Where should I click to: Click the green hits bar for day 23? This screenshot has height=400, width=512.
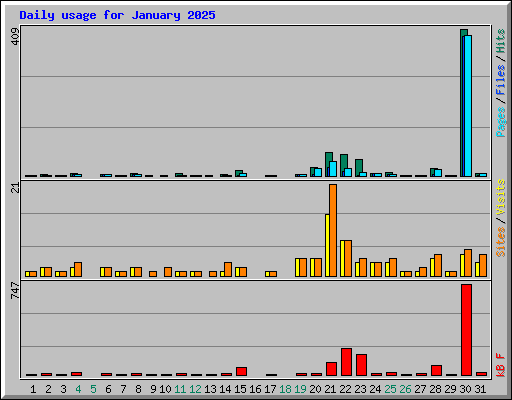(x=357, y=168)
